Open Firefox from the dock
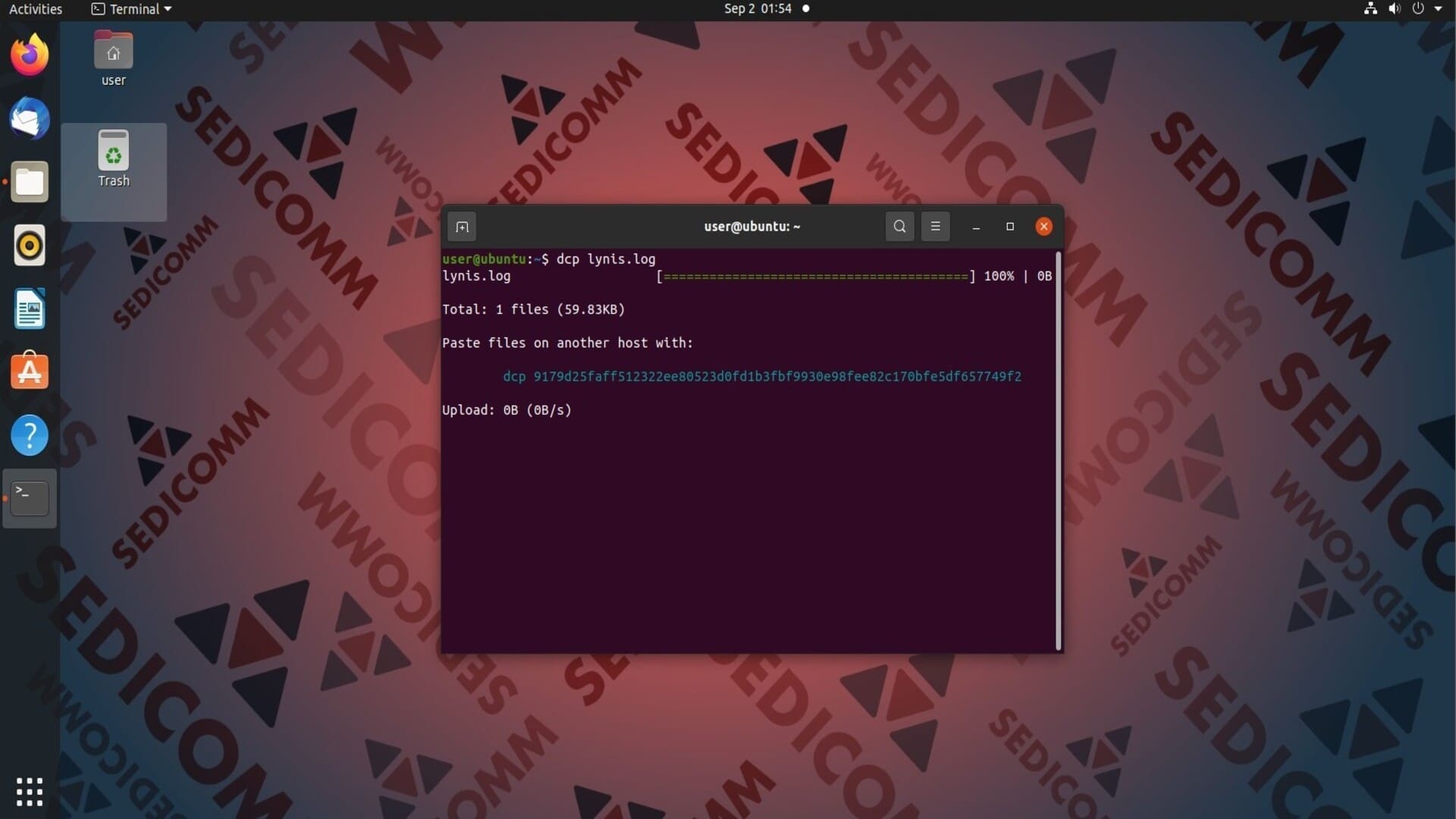This screenshot has width=1456, height=819. pyautogui.click(x=30, y=55)
